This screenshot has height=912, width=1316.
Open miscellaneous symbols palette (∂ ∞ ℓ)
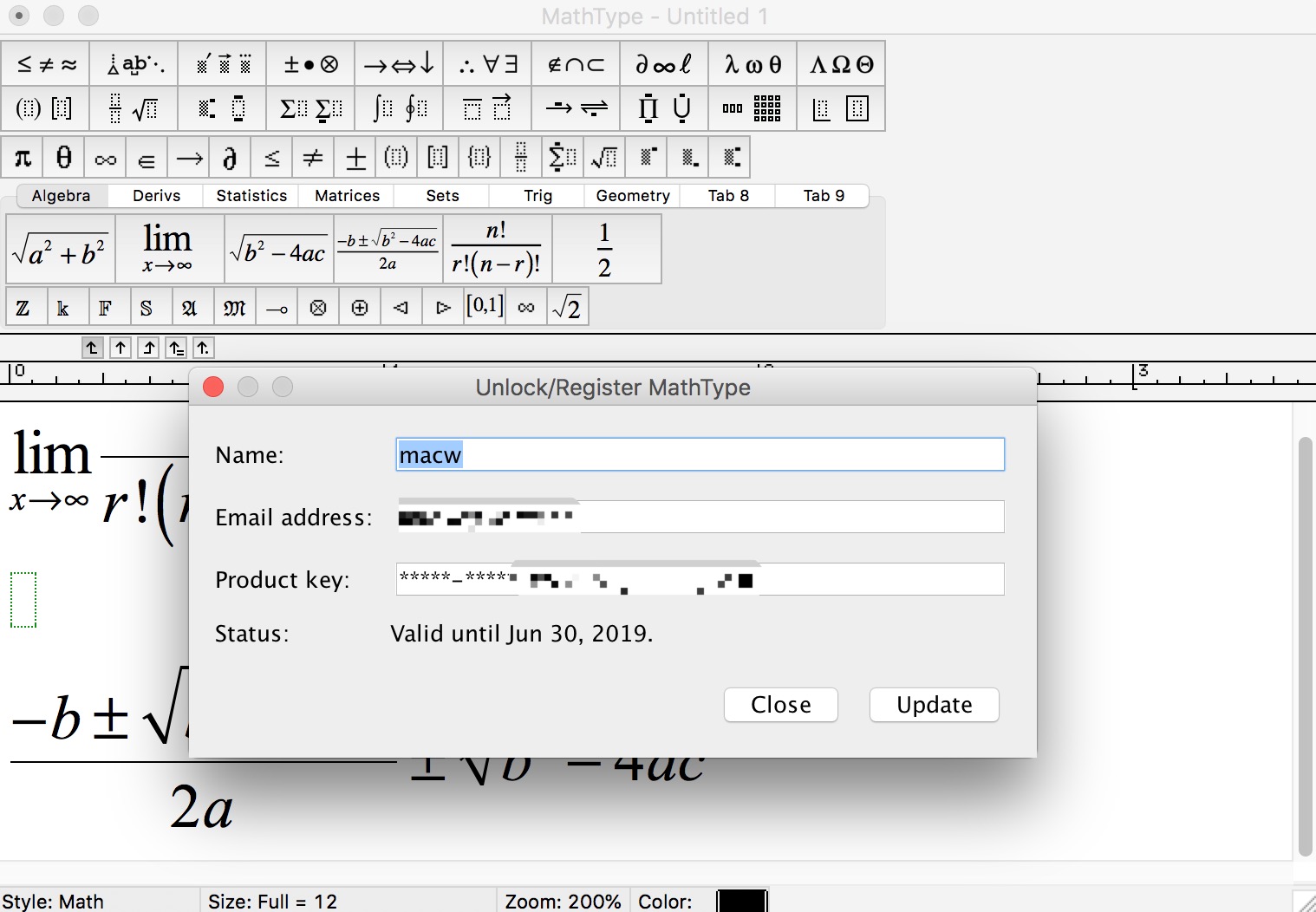click(x=665, y=64)
